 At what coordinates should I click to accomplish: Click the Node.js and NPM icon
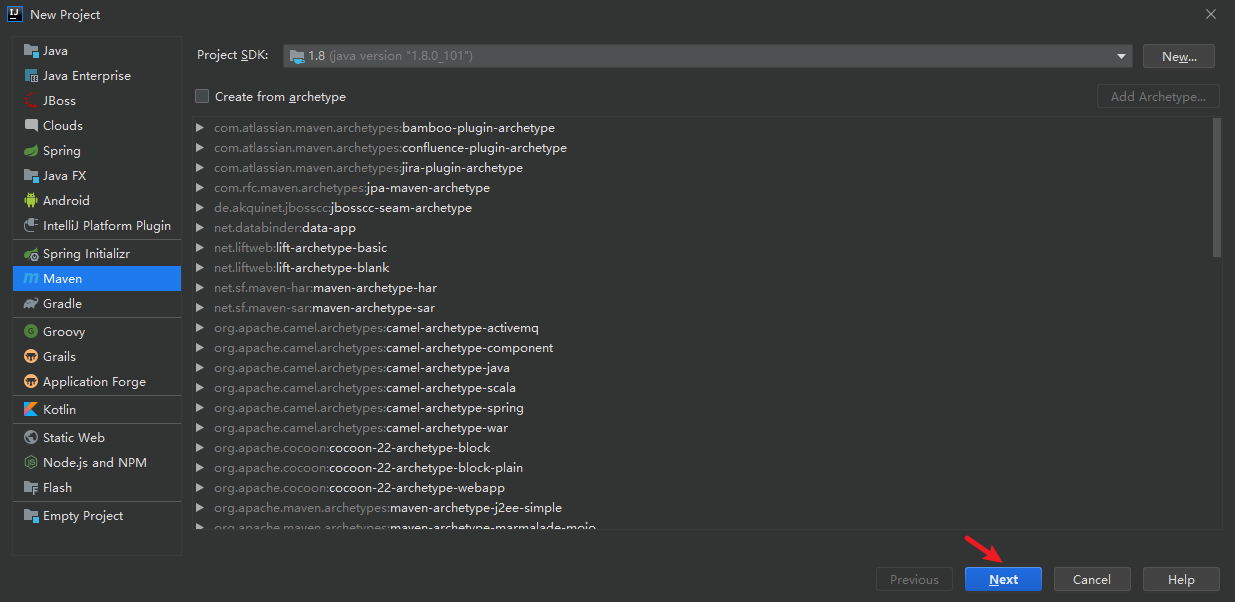tap(31, 463)
